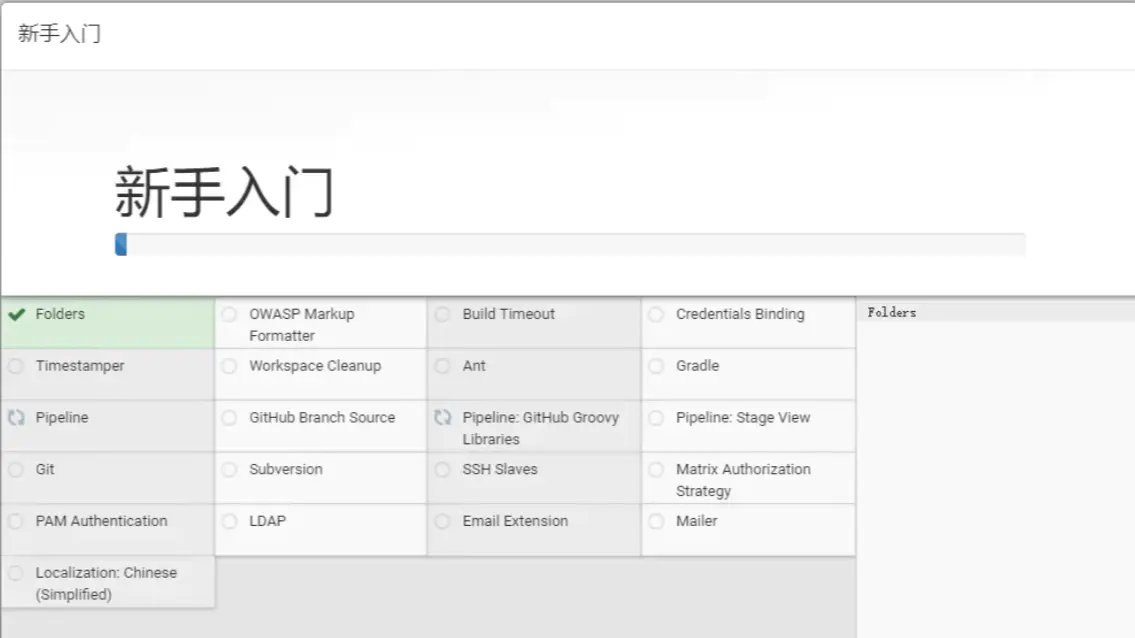Click the PAM Authentication plugin label
The image size is (1135, 638).
(101, 521)
